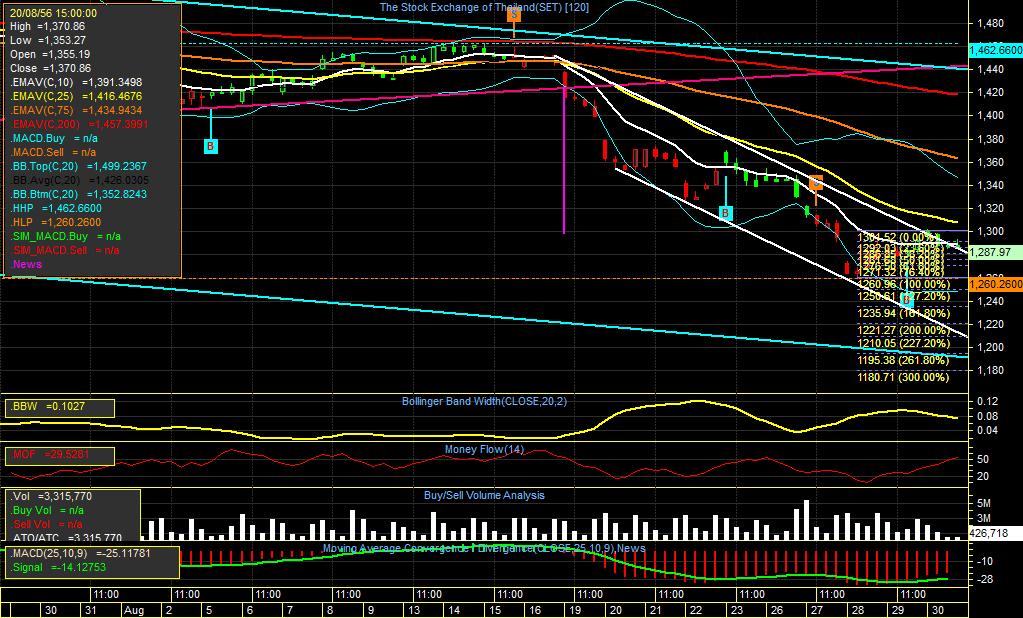This screenshot has height=618, width=1023.
Task: Click the .MACD.Buy = n/a legend entry
Action: (53, 138)
